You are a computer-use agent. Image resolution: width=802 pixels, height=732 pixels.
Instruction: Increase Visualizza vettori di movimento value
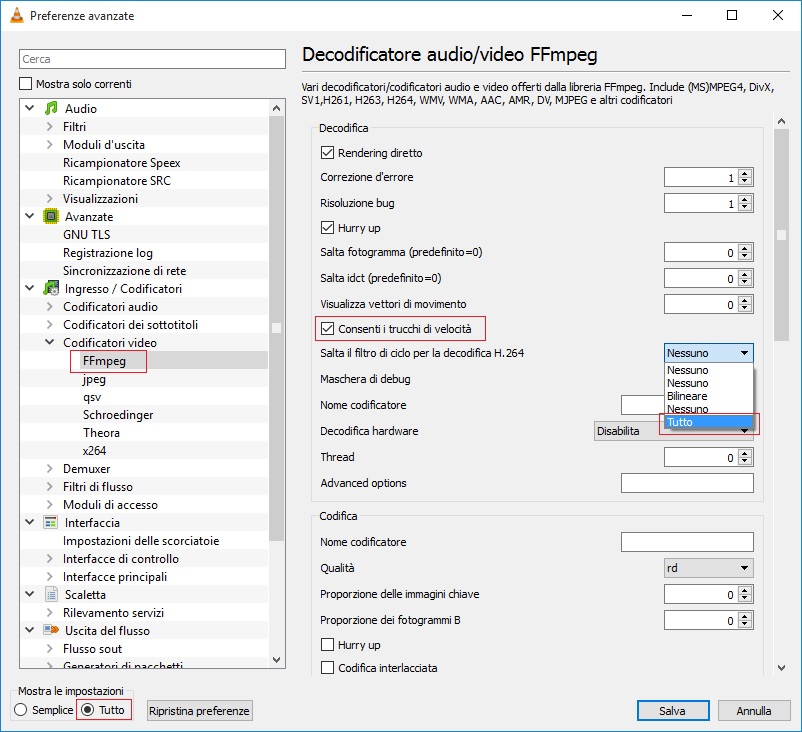tap(745, 300)
